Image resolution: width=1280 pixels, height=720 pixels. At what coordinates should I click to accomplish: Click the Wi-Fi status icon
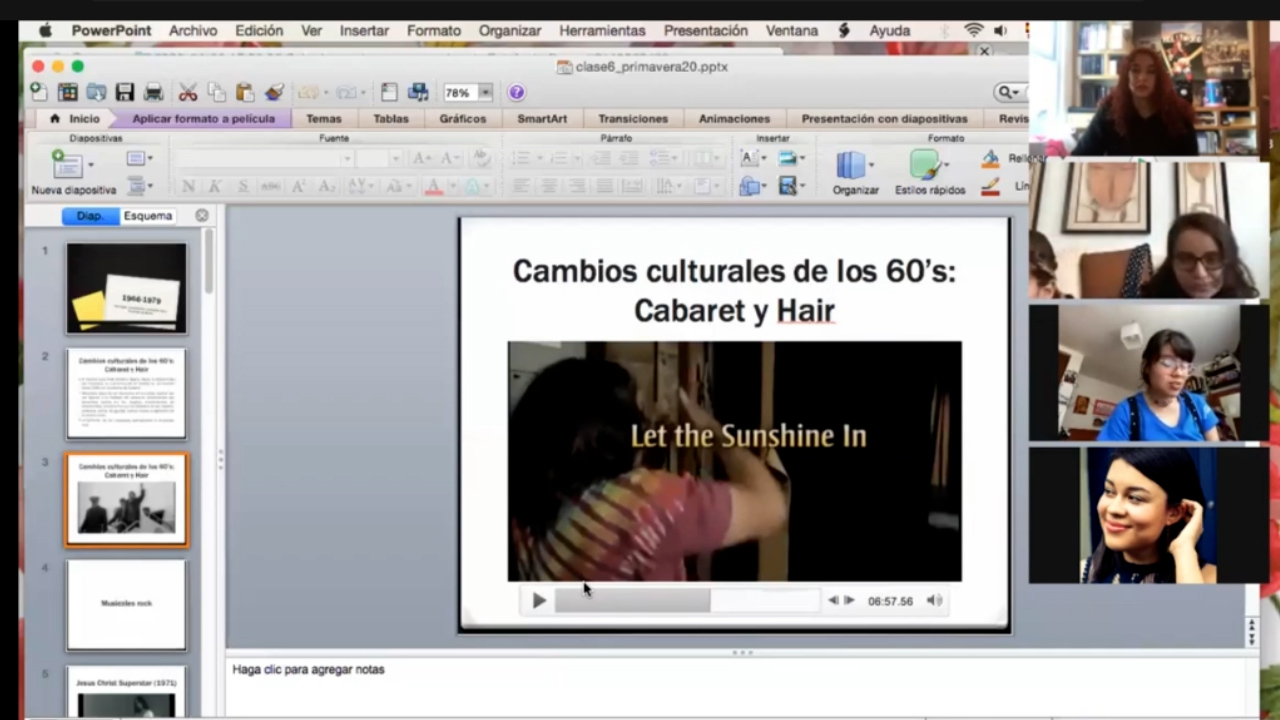[x=974, y=31]
